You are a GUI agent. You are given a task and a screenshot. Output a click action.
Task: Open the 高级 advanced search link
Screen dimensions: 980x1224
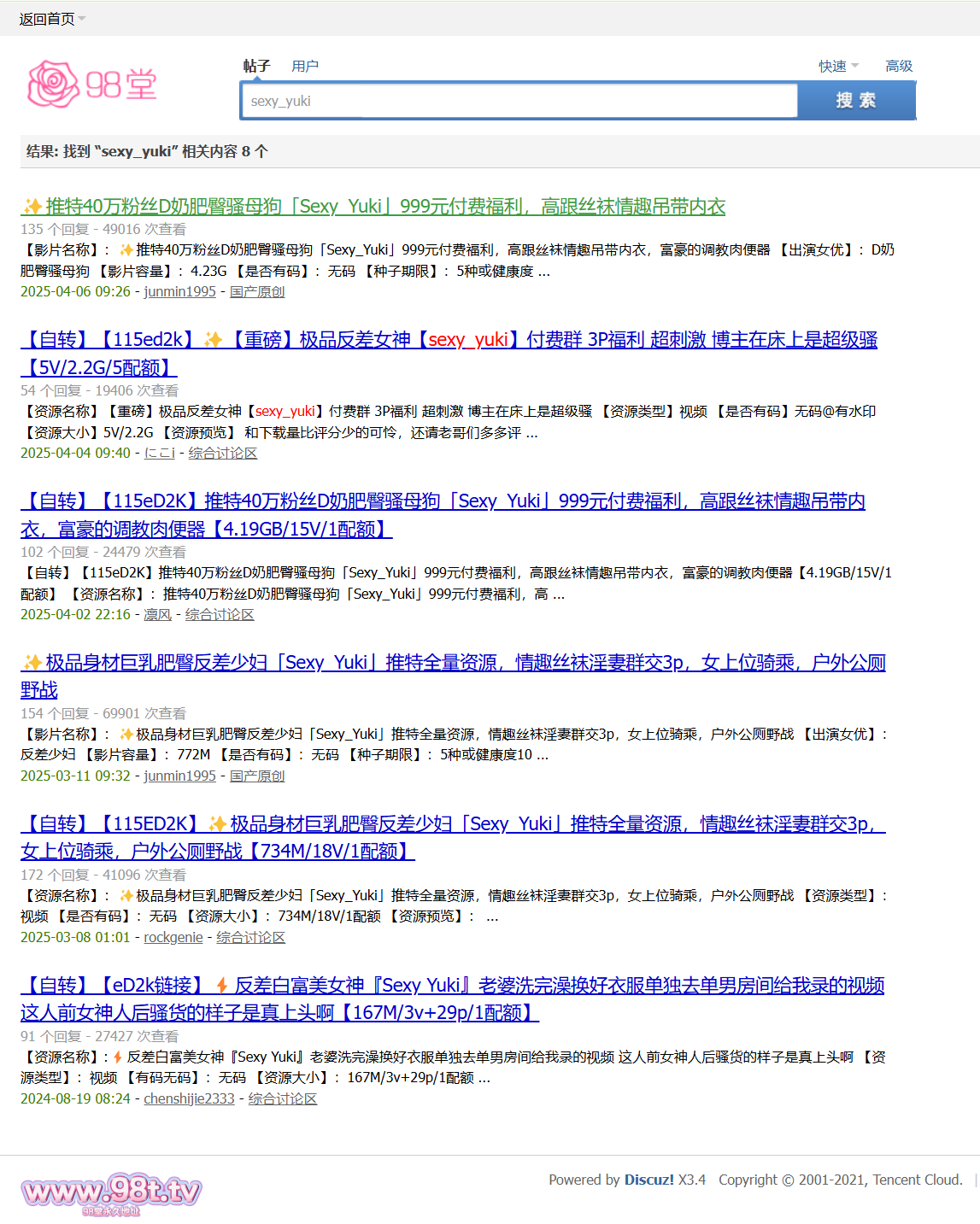click(x=898, y=67)
